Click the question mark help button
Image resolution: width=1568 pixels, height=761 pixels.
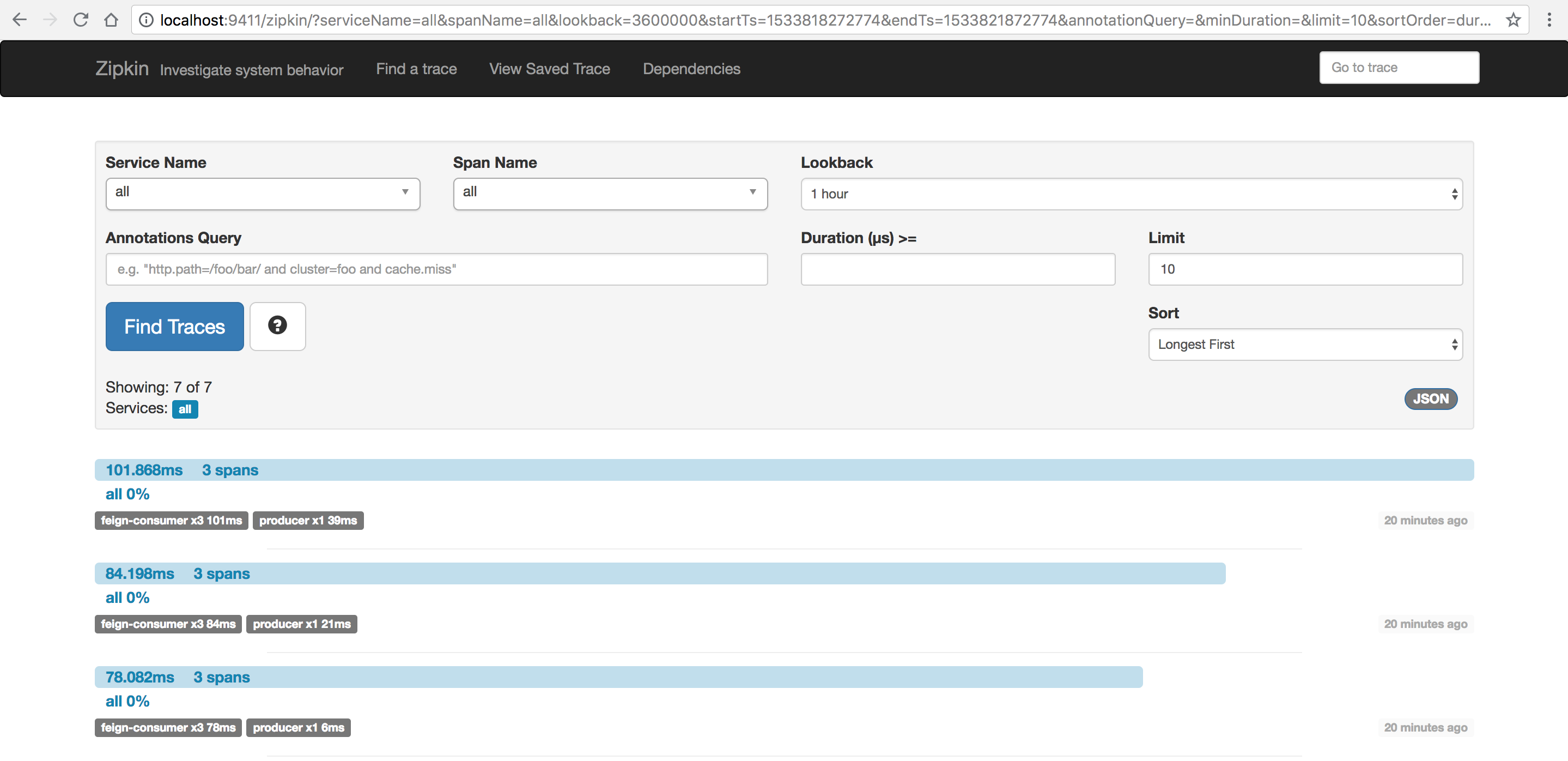(x=277, y=325)
